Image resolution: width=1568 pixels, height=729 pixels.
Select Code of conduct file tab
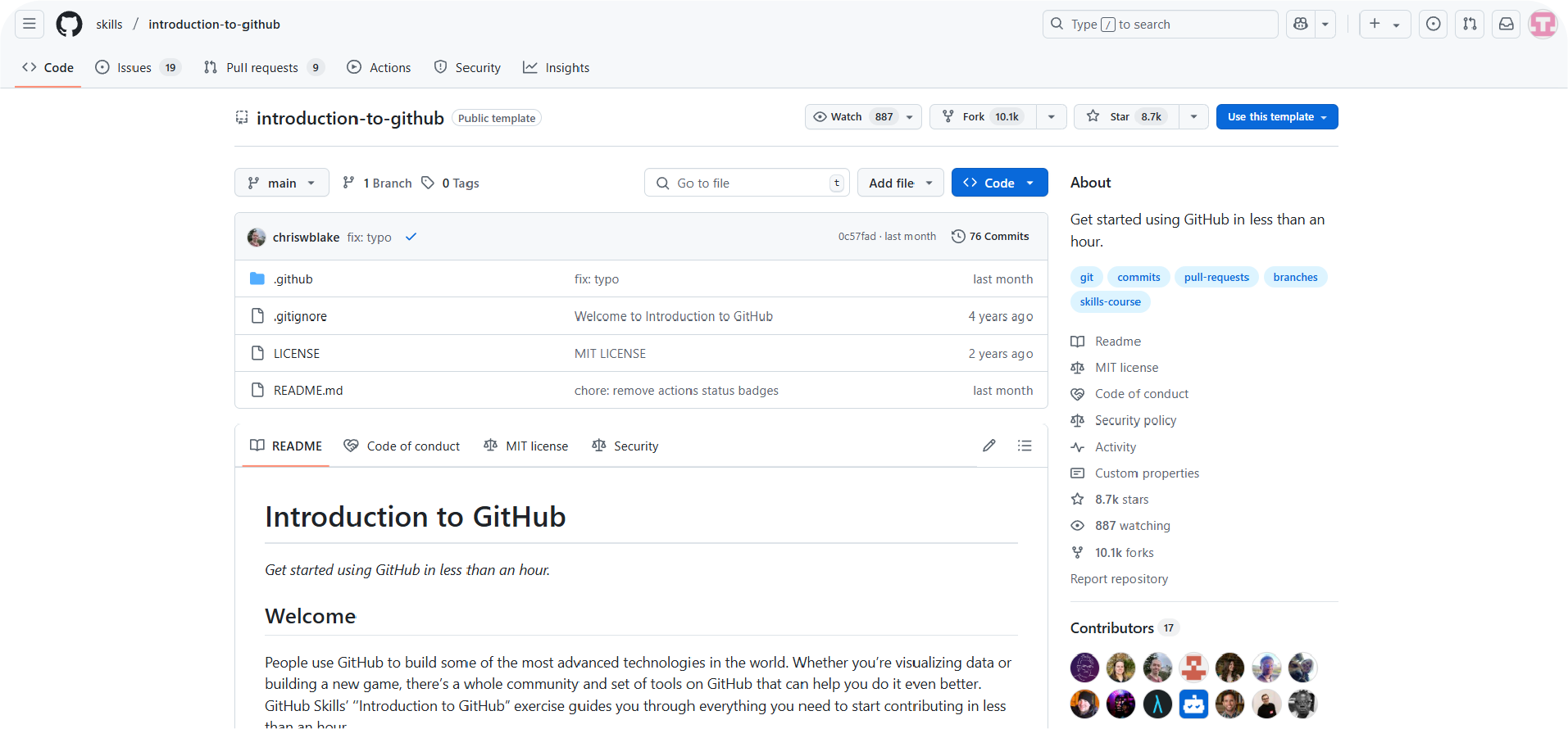point(402,446)
